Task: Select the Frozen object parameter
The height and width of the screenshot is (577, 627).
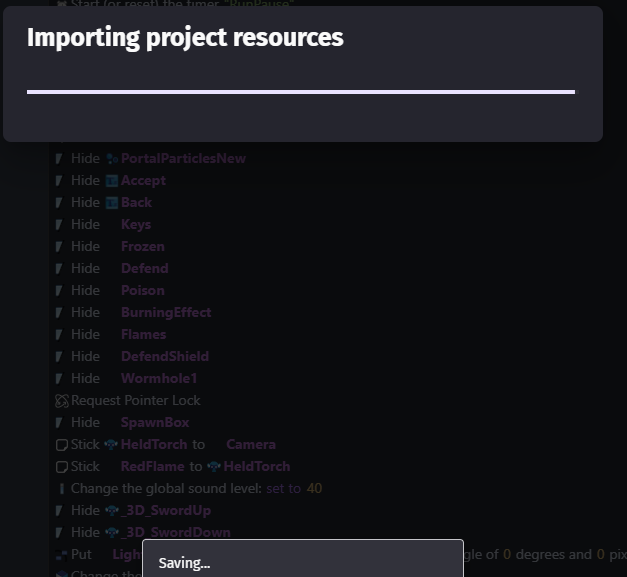Action: [142, 246]
